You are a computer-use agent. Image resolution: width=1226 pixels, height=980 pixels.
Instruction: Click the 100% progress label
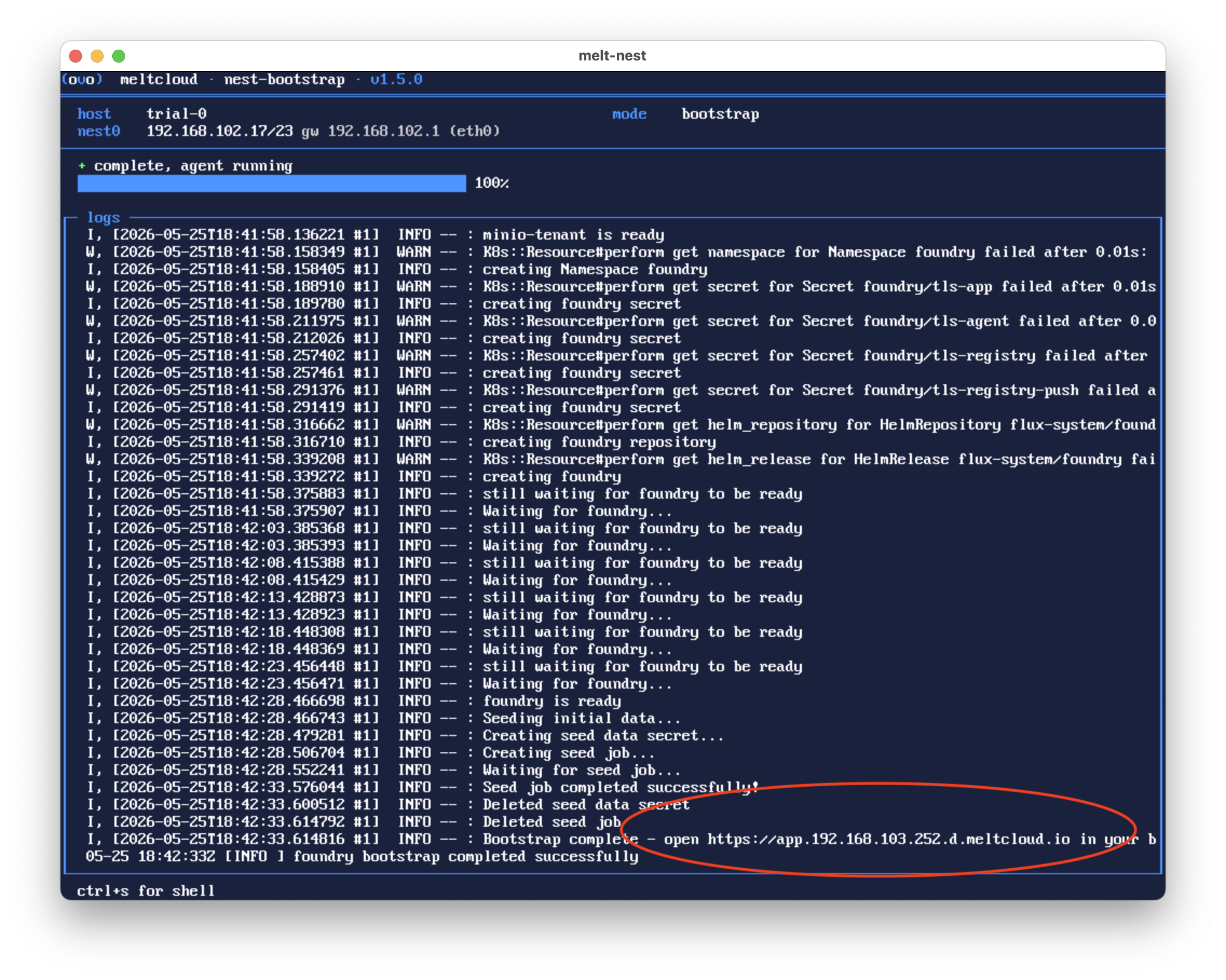tap(492, 183)
